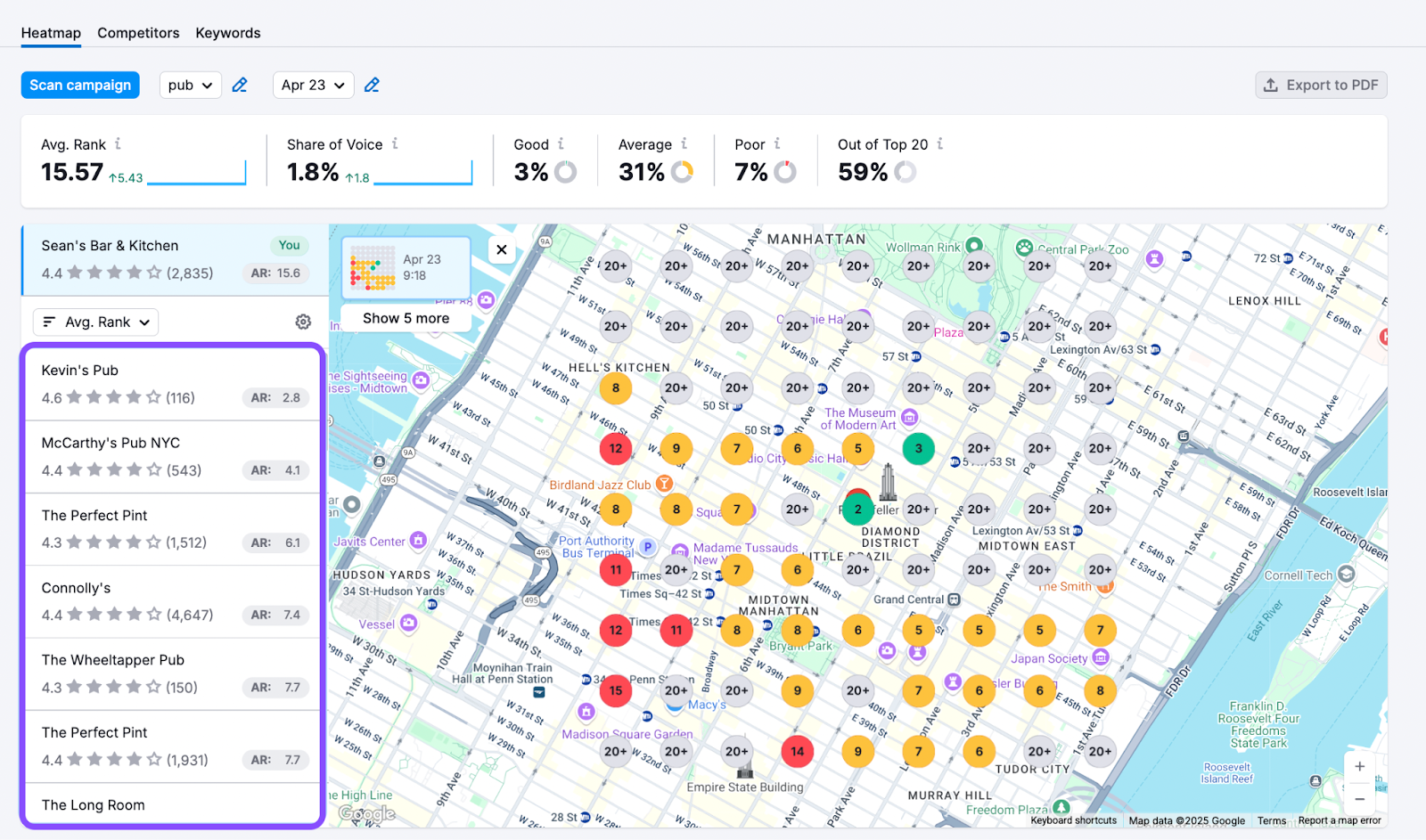Click the Out of Top 20 info icon
The image size is (1426, 840).
[939, 143]
